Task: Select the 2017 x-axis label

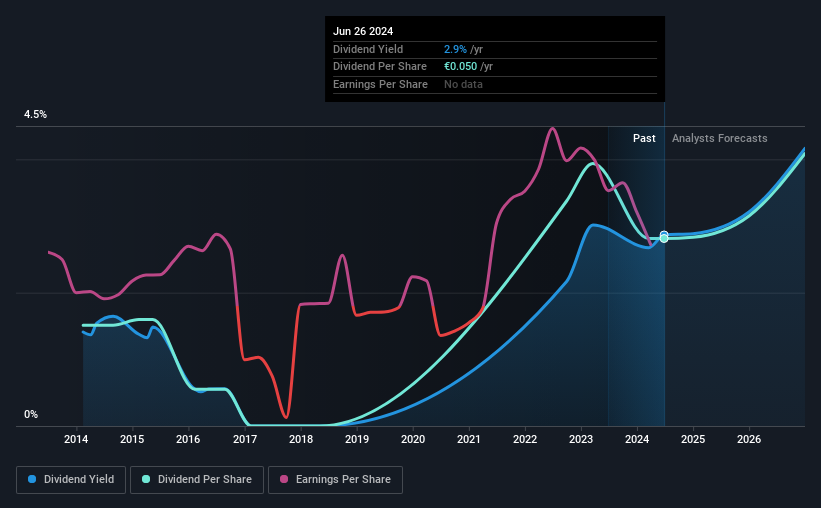Action: click(245, 439)
